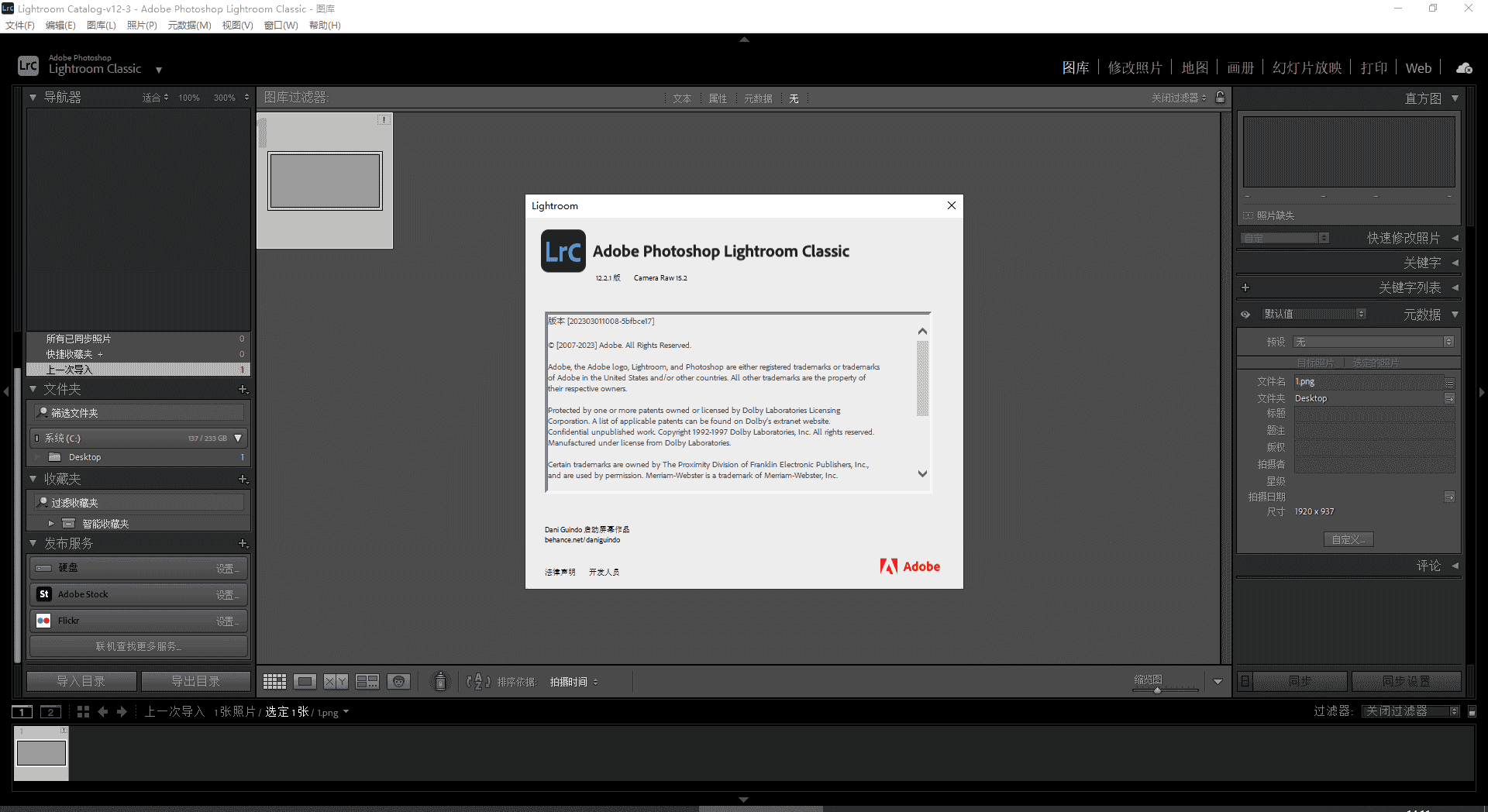This screenshot has height=812, width=1488.
Task: Toggle the filter lock in the Library Filter bar
Action: tap(1219, 98)
